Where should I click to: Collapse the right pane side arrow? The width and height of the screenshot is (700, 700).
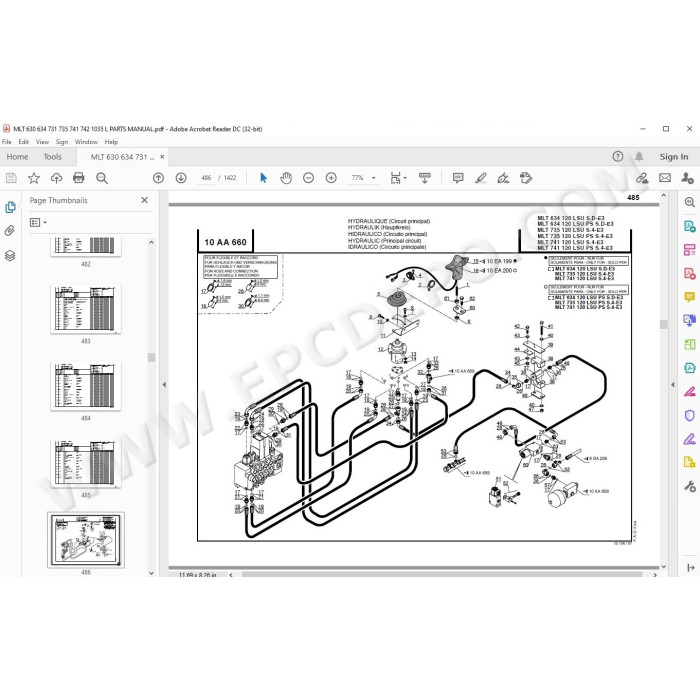click(673, 384)
